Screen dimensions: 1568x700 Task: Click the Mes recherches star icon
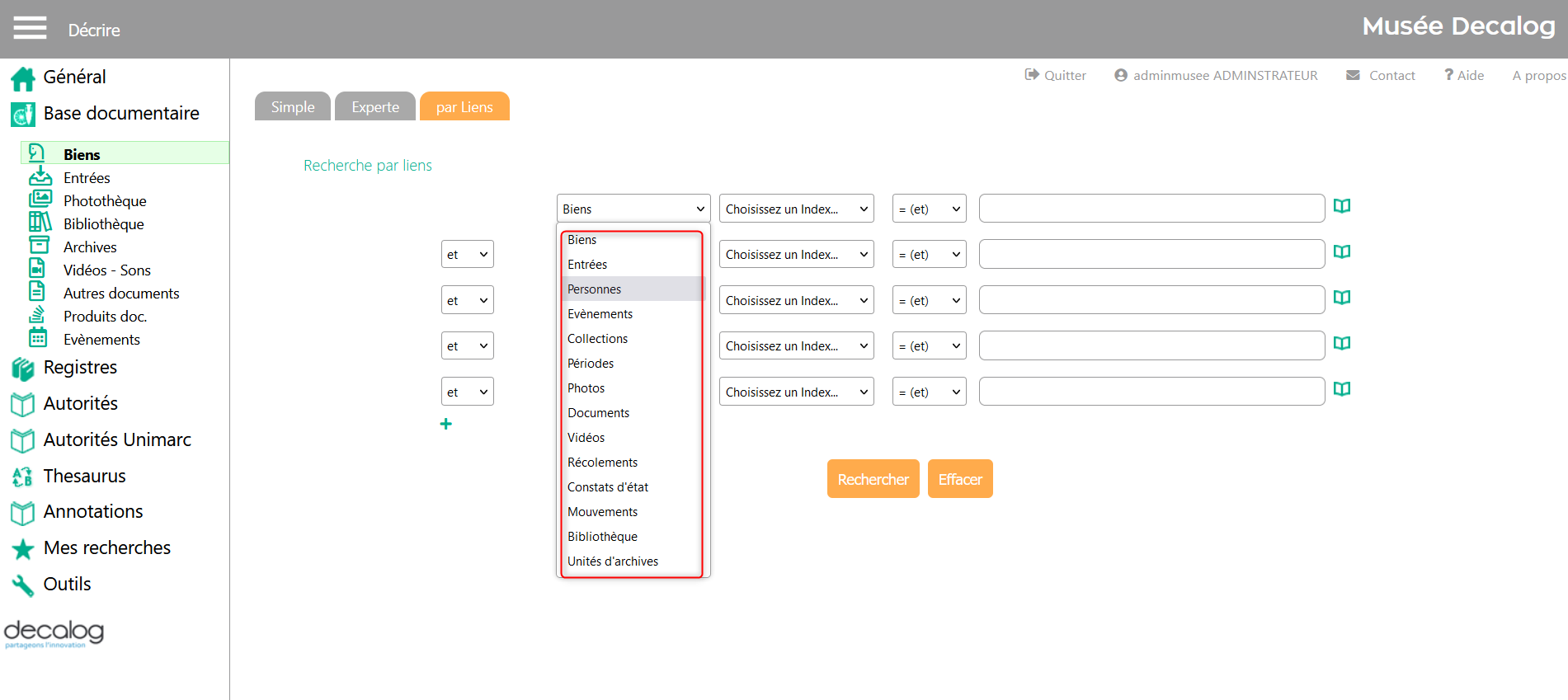tap(22, 548)
